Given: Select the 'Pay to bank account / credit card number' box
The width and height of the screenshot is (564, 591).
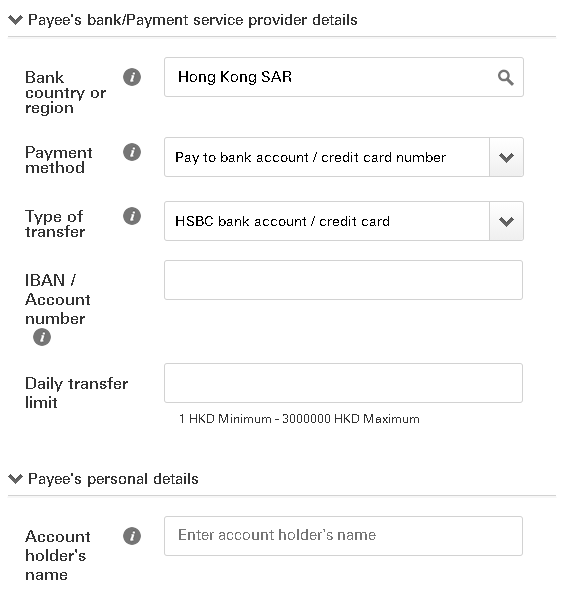Looking at the screenshot, I should [x=344, y=157].
